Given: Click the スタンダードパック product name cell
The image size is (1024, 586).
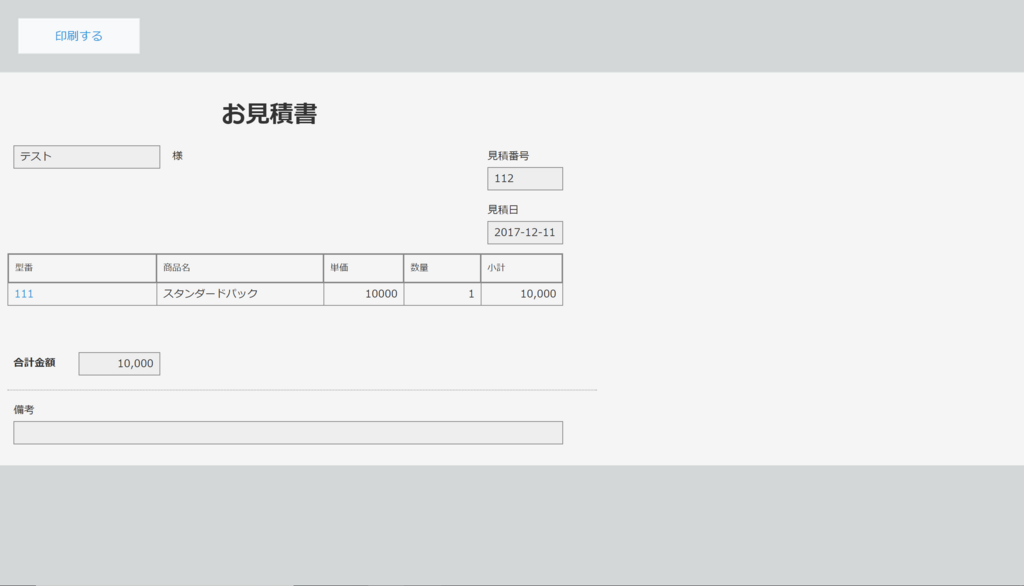Looking at the screenshot, I should point(240,294).
